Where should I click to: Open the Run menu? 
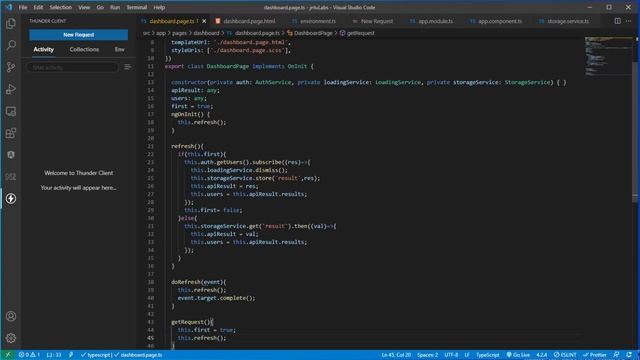click(x=115, y=7)
